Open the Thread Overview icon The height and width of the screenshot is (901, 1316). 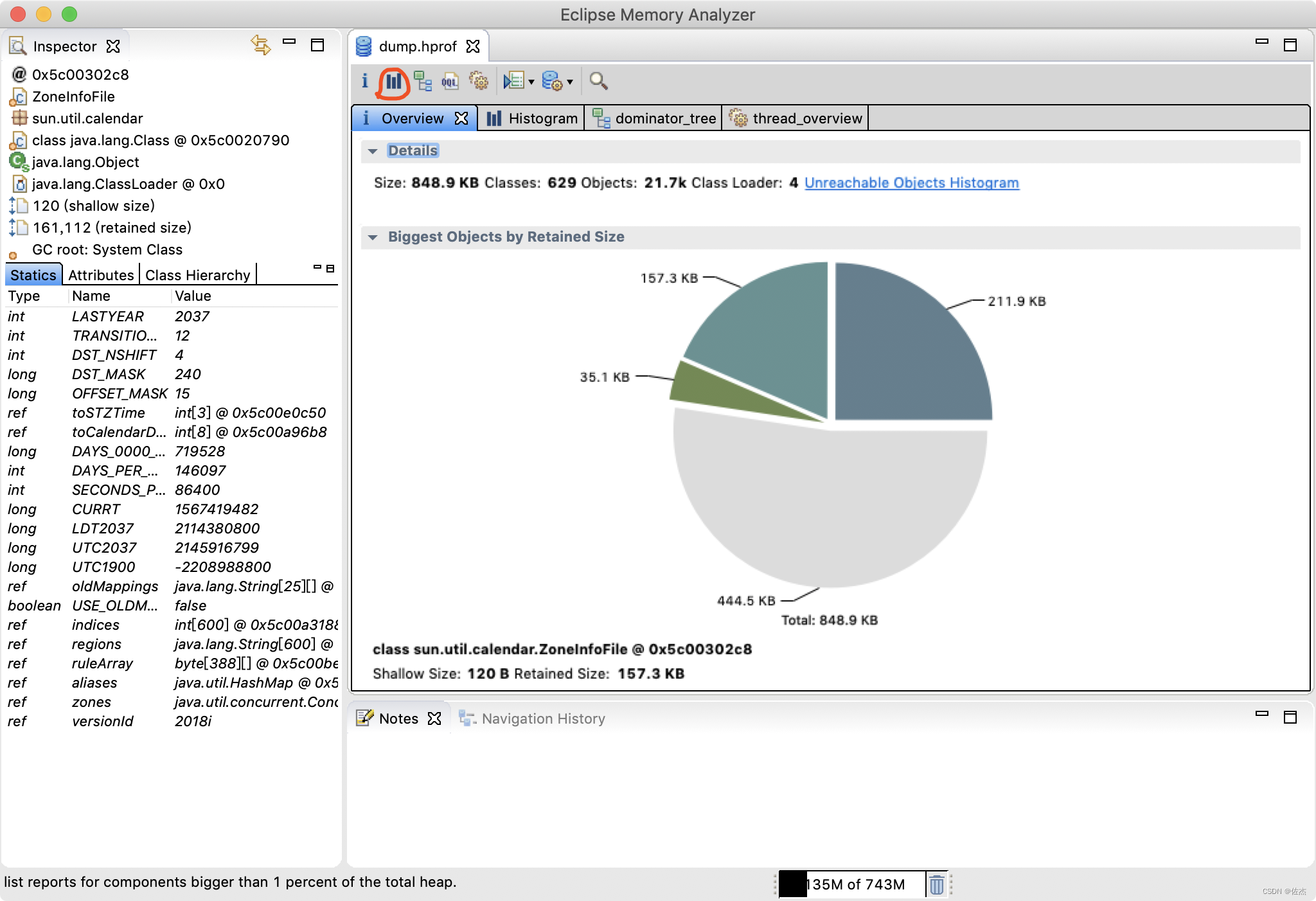[479, 80]
